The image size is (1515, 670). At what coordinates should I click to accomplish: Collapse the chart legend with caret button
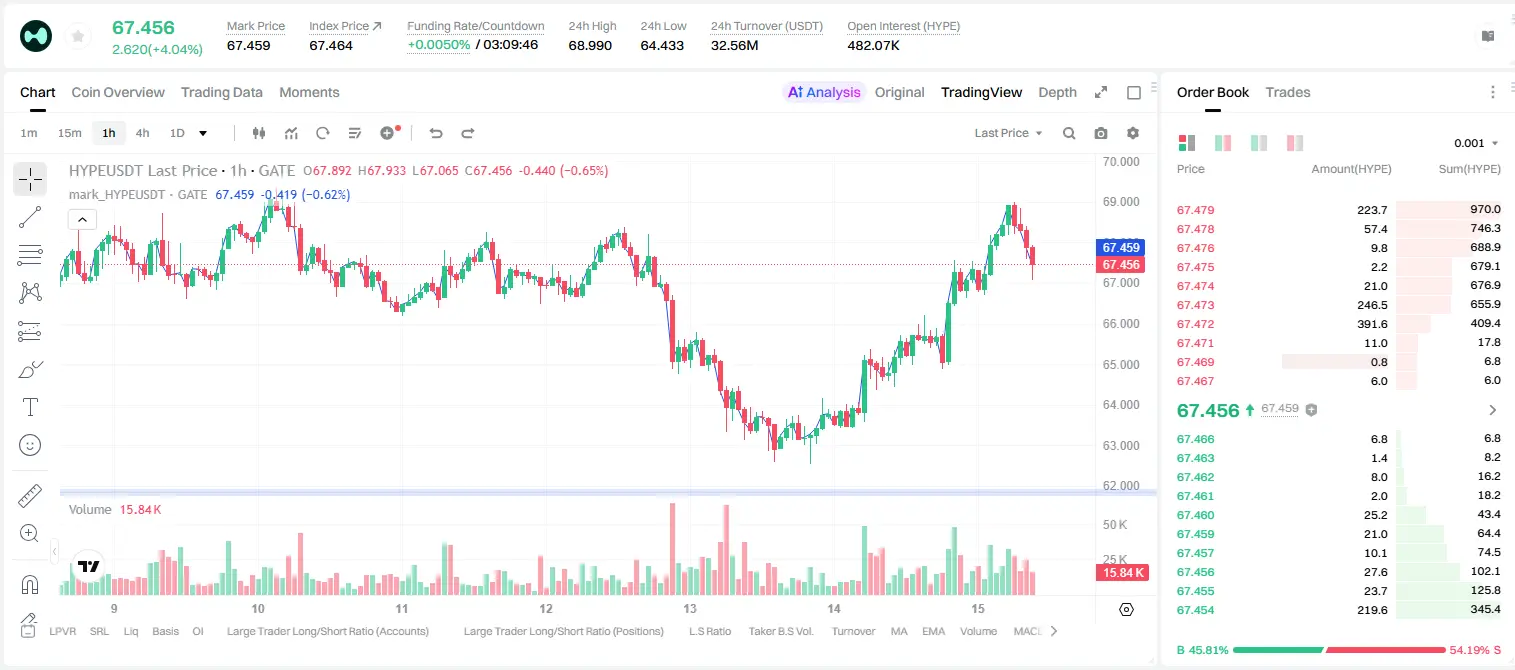click(x=82, y=219)
